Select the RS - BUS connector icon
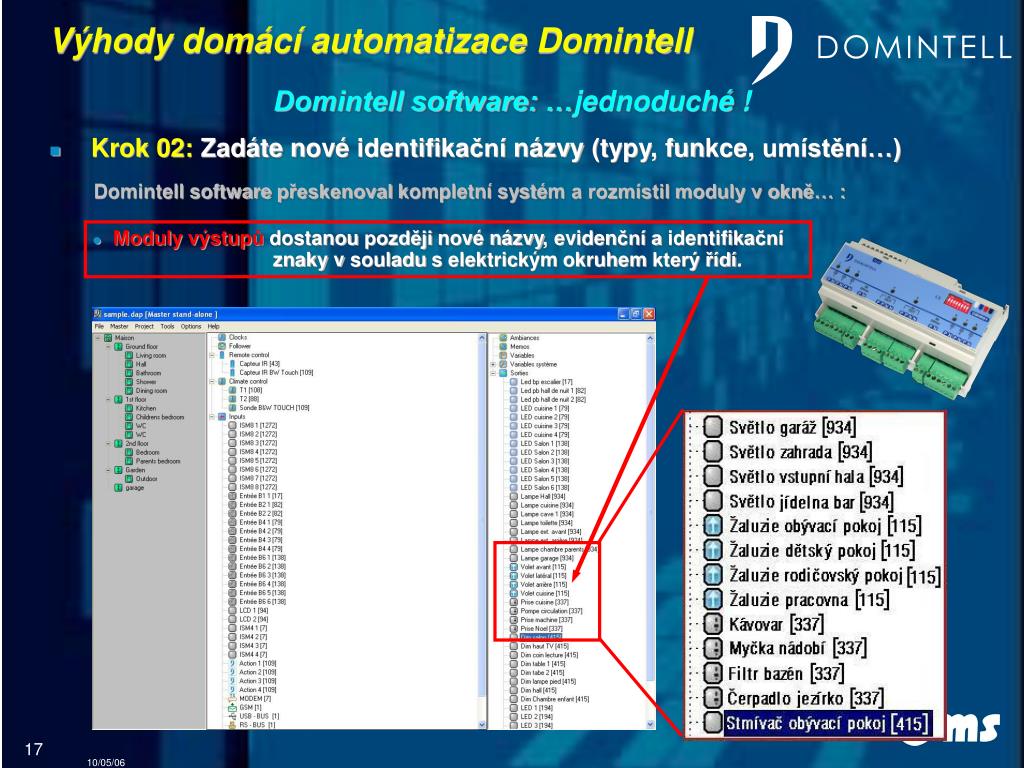1024x768 pixels. (232, 725)
